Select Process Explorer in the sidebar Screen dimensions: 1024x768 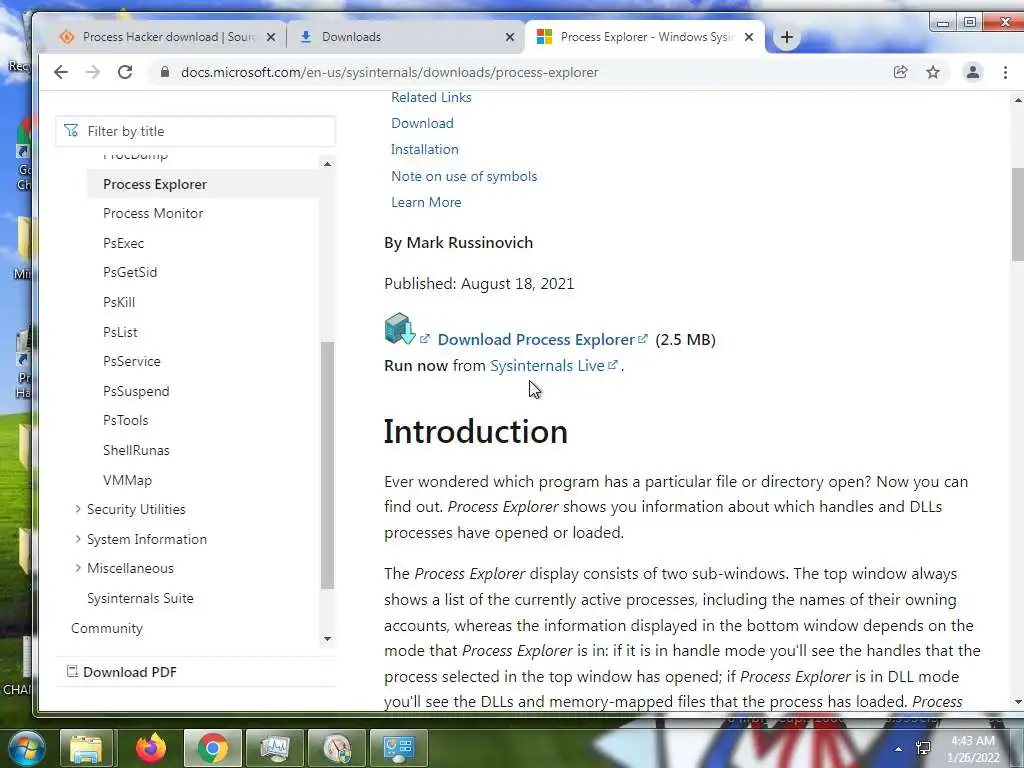[155, 184]
